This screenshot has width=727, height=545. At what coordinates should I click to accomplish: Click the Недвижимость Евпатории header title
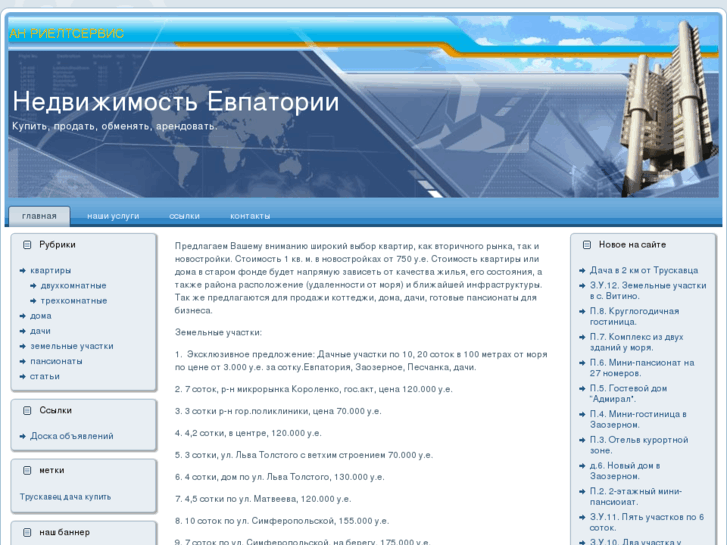175,102
